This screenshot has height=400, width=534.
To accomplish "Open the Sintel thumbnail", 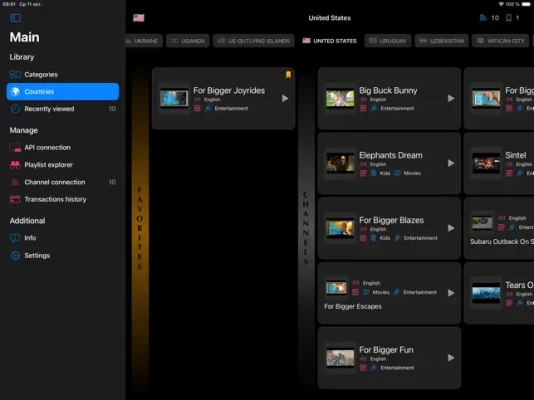I will point(486,163).
